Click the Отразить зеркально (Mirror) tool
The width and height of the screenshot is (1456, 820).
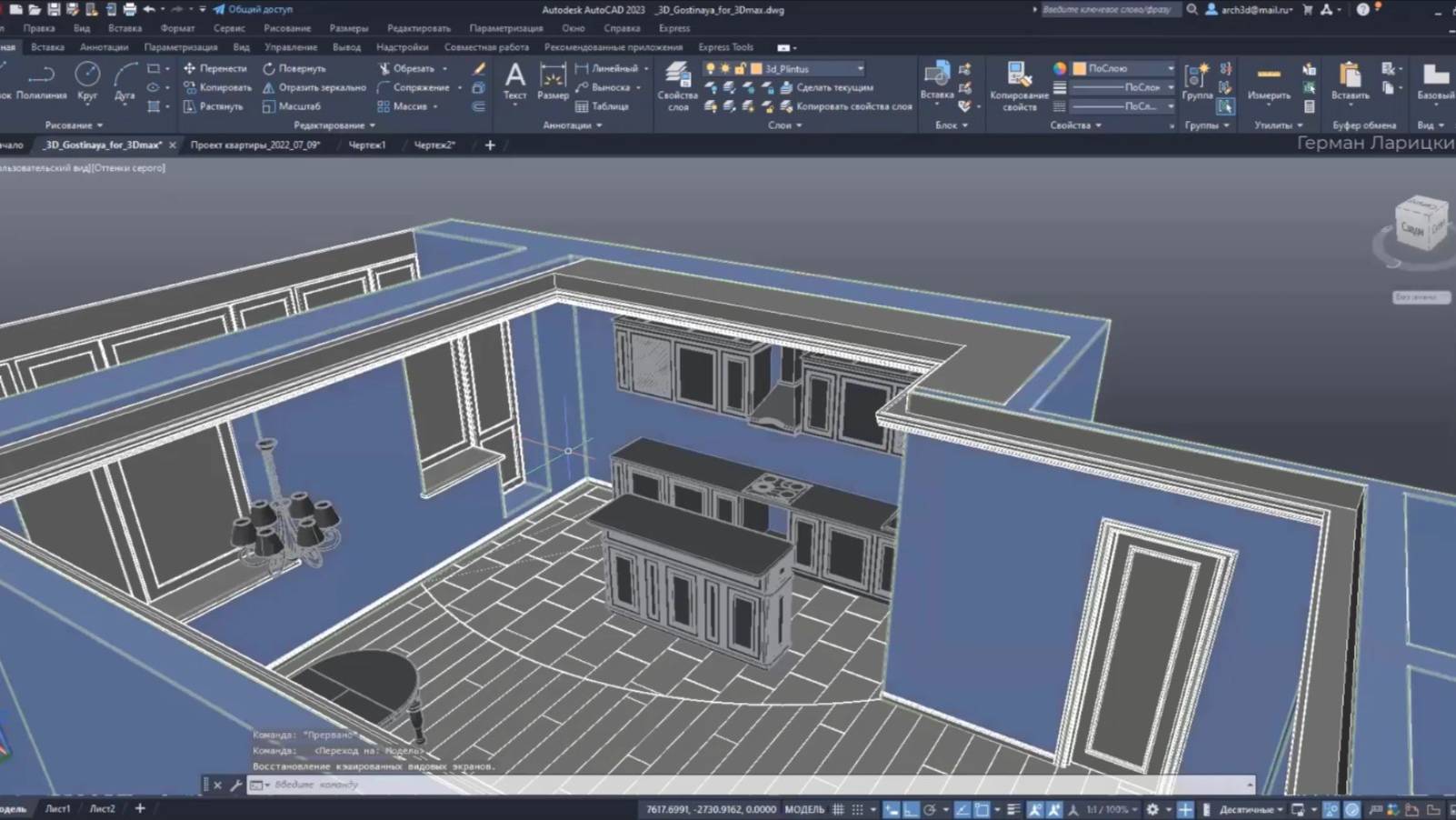(x=315, y=88)
